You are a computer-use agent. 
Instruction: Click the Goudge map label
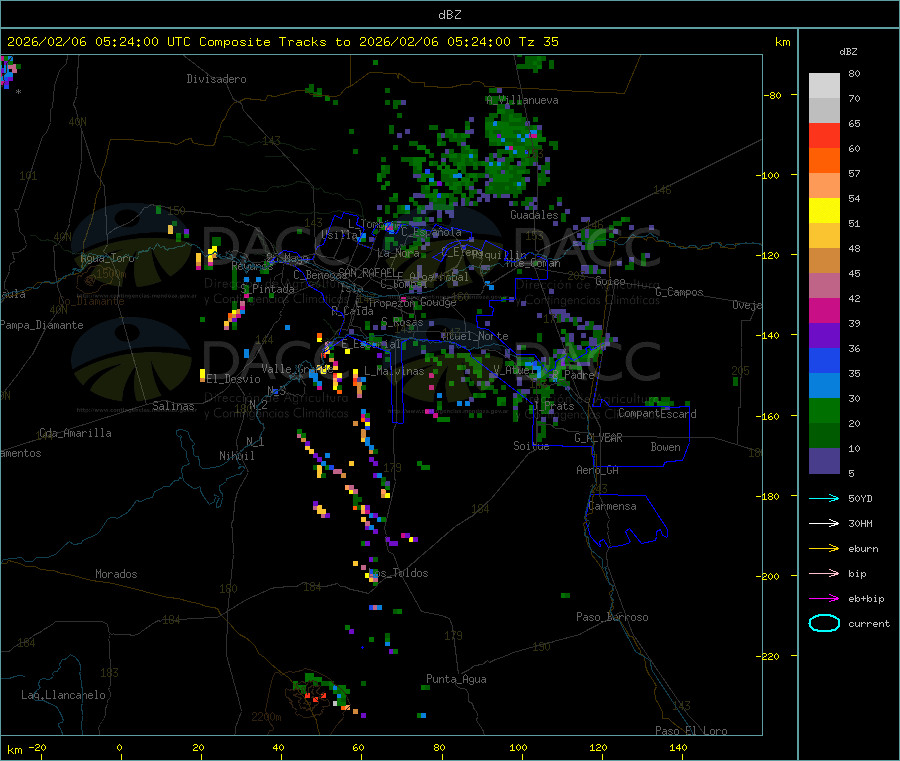coord(439,302)
